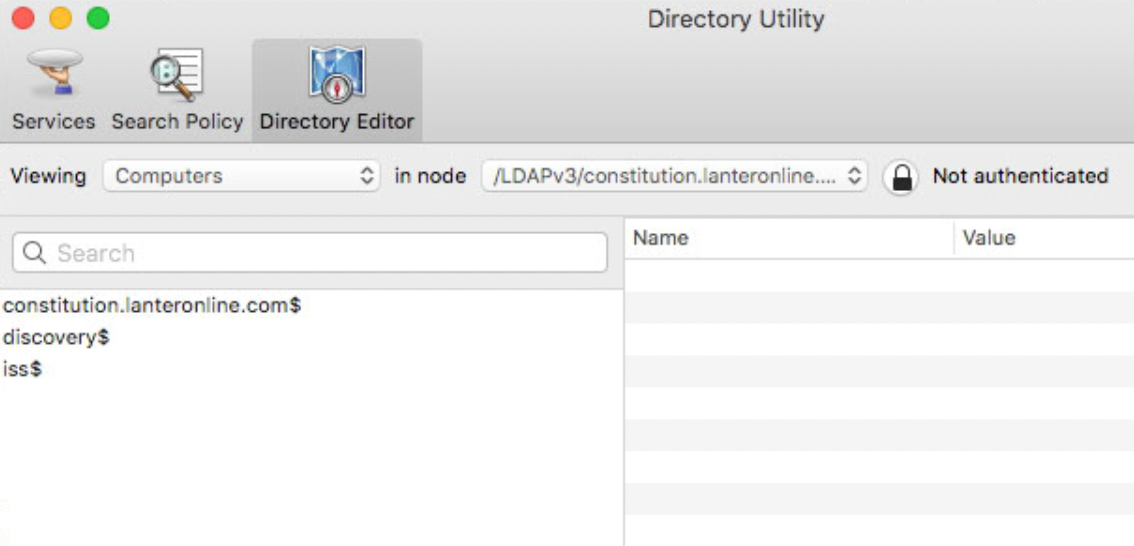Click the magnifying glass in search field

tap(35, 253)
